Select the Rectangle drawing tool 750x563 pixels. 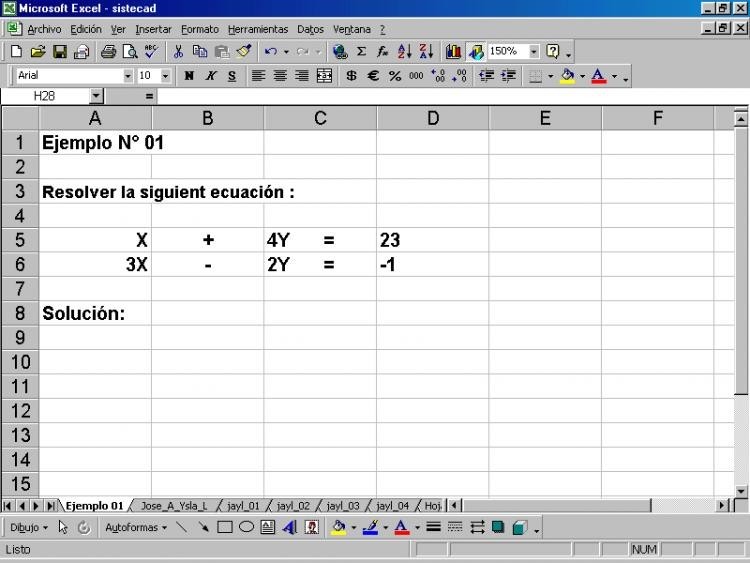coord(225,527)
